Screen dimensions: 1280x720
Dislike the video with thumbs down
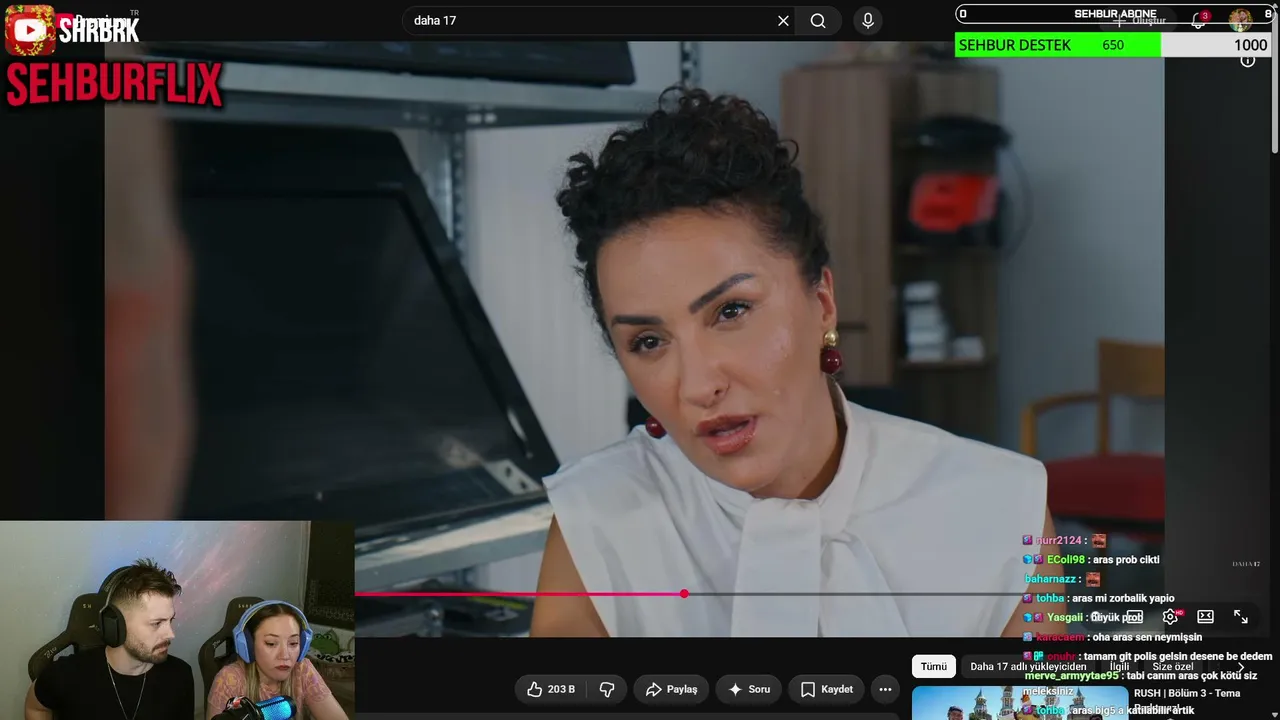click(x=607, y=689)
